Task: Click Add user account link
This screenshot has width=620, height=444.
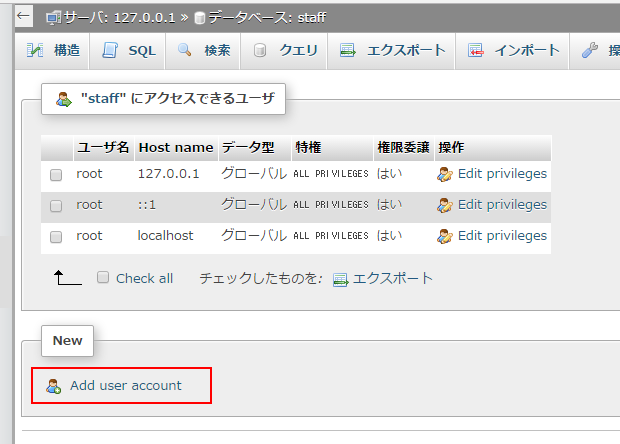Action: click(126, 385)
